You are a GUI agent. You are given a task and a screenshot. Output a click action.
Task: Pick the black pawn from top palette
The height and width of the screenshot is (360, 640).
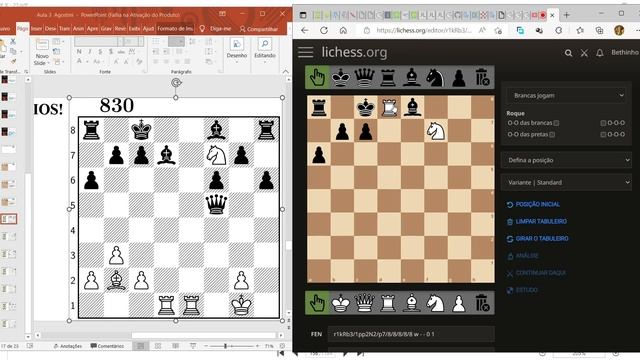pos(459,77)
